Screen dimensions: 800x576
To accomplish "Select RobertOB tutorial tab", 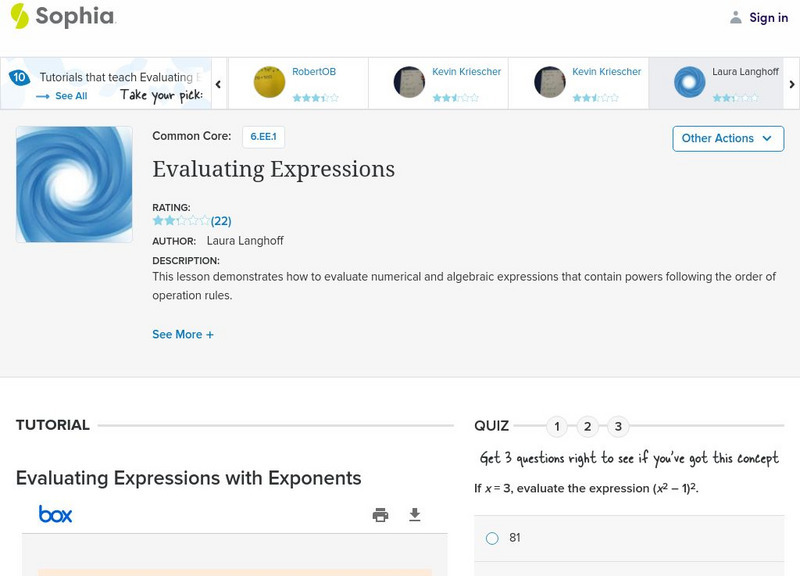I will (298, 82).
